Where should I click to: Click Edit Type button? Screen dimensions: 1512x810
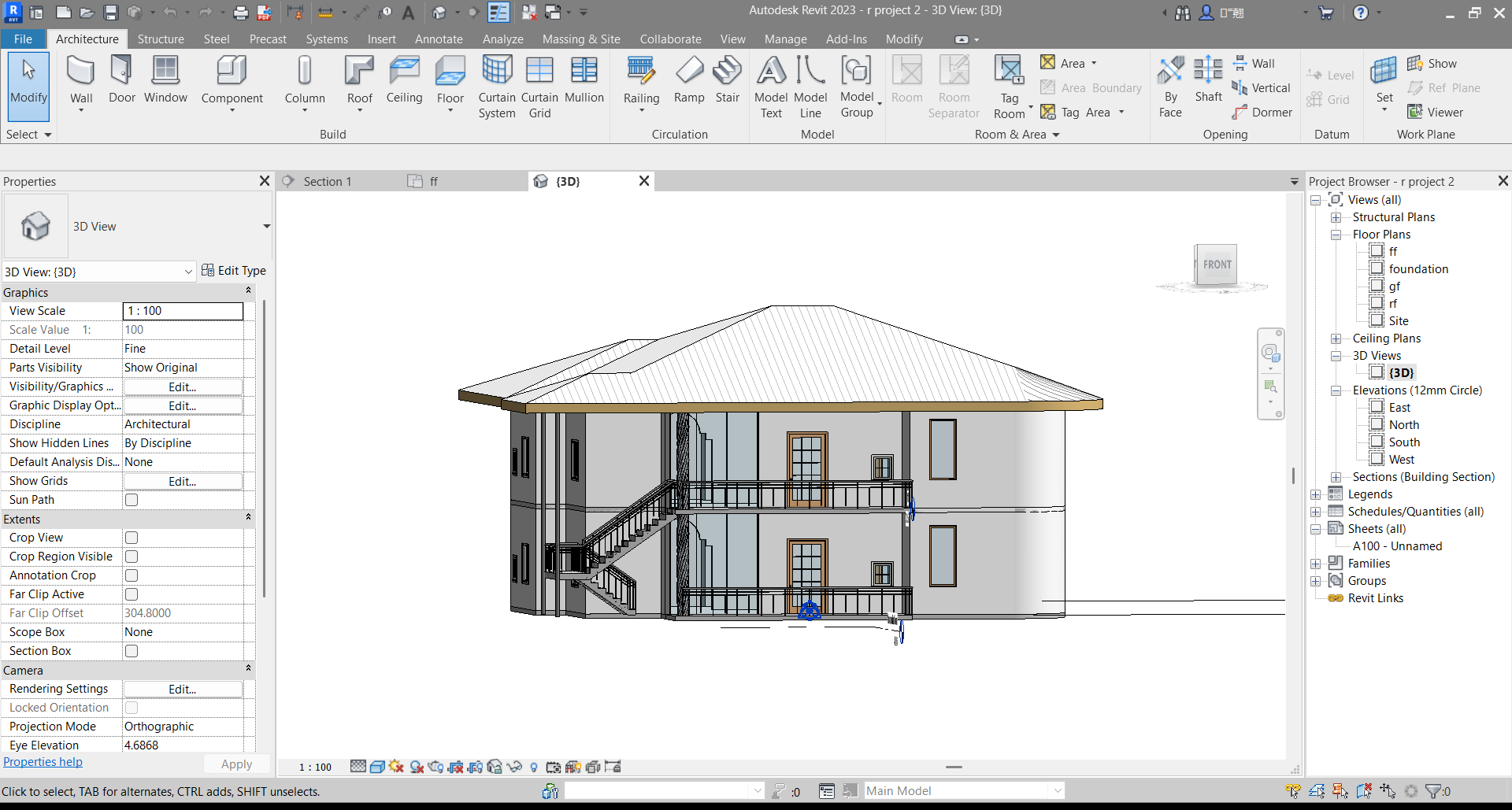pyautogui.click(x=234, y=271)
